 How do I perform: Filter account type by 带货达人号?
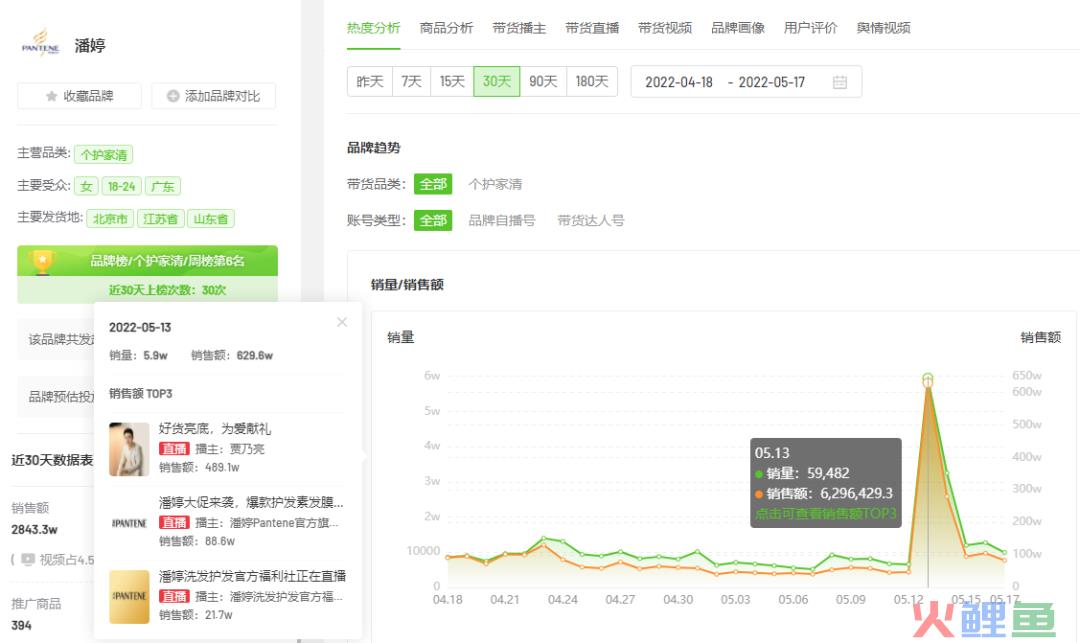(590, 220)
